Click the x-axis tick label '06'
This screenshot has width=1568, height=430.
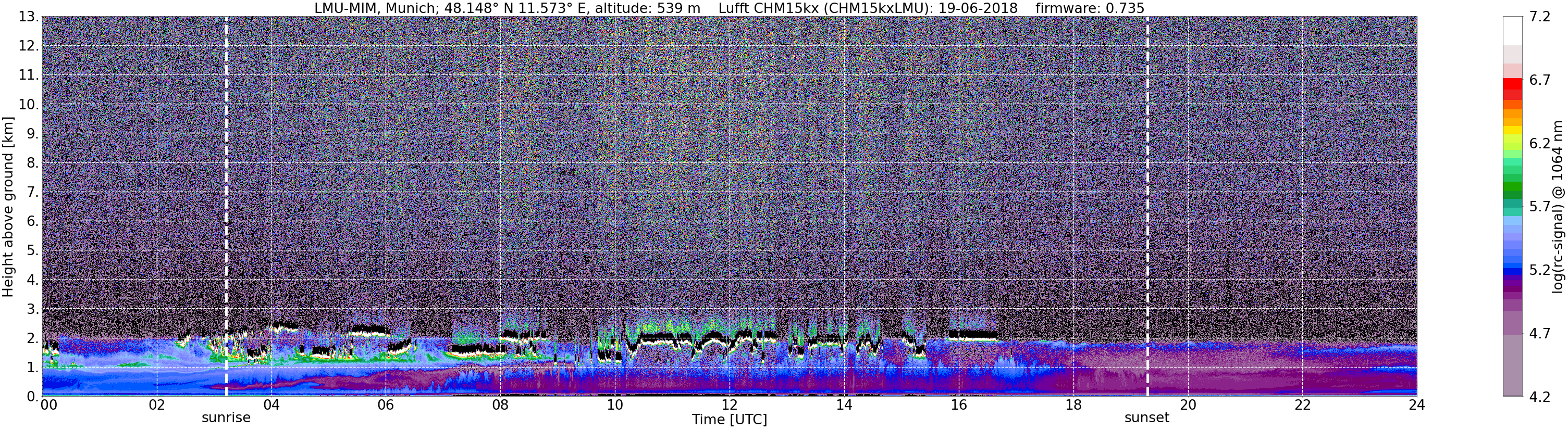click(x=386, y=405)
